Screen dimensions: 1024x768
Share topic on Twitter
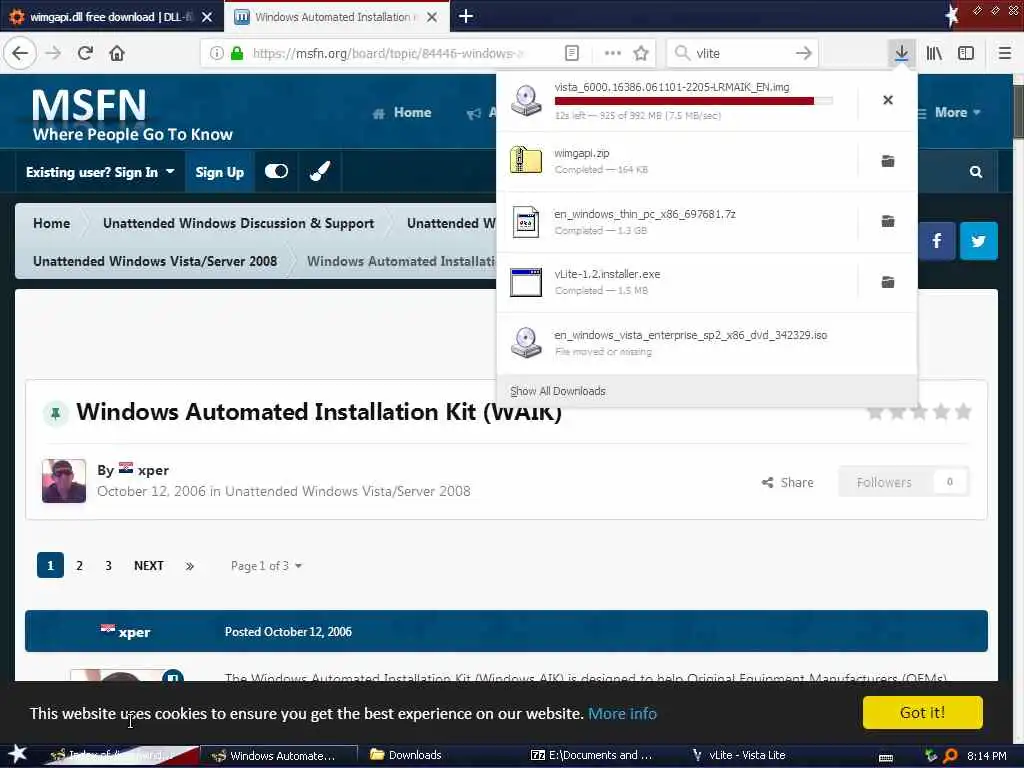click(978, 241)
